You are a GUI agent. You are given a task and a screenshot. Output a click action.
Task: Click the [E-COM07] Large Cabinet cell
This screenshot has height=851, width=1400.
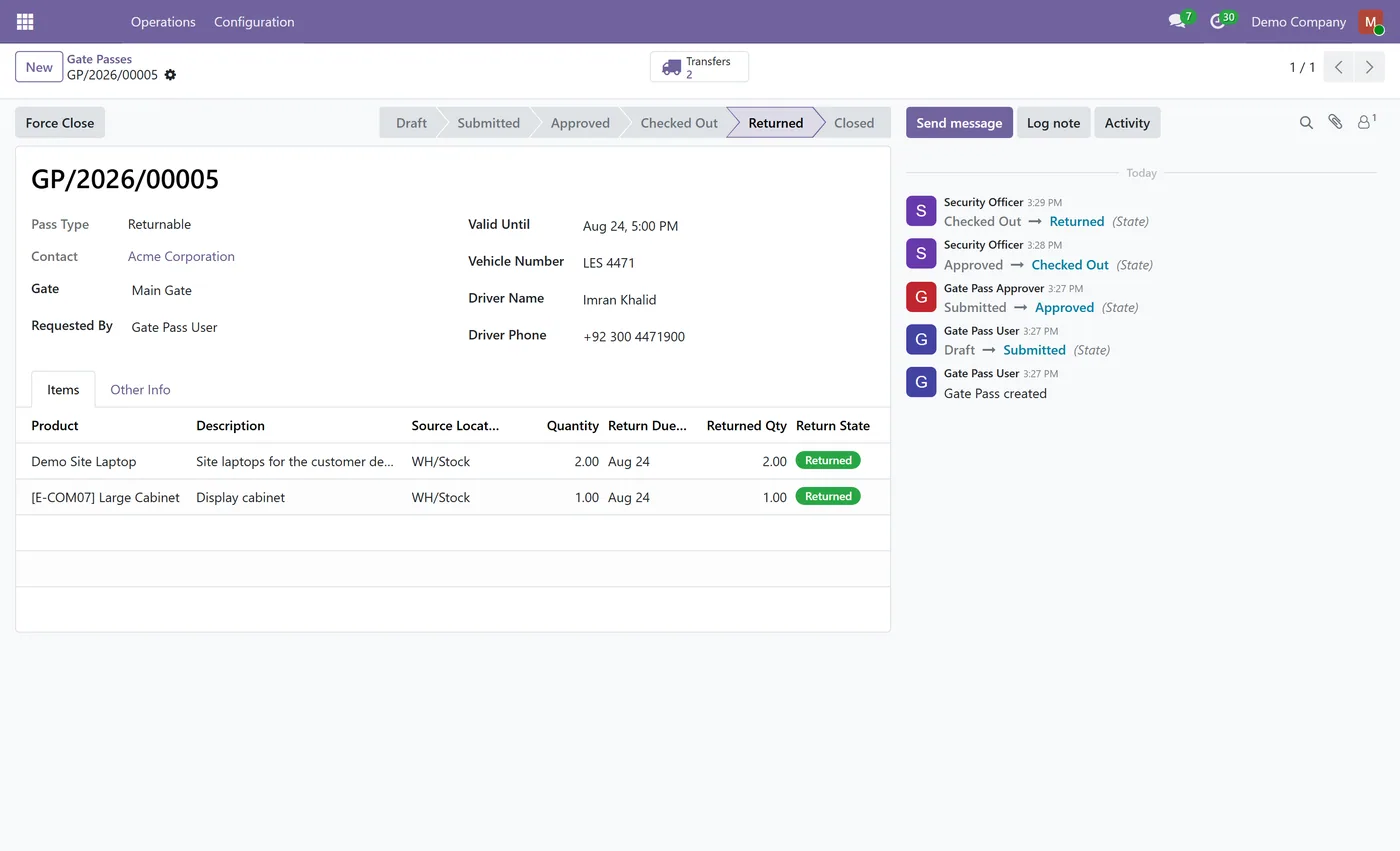point(105,497)
